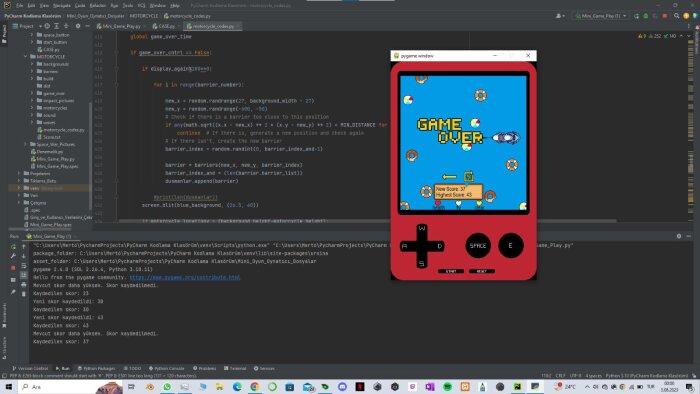Open the pygame contribute link in console

coord(184,278)
